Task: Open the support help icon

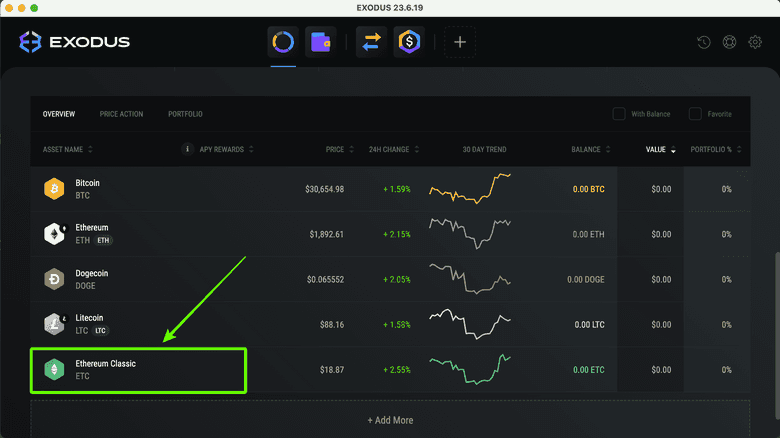Action: coord(730,43)
